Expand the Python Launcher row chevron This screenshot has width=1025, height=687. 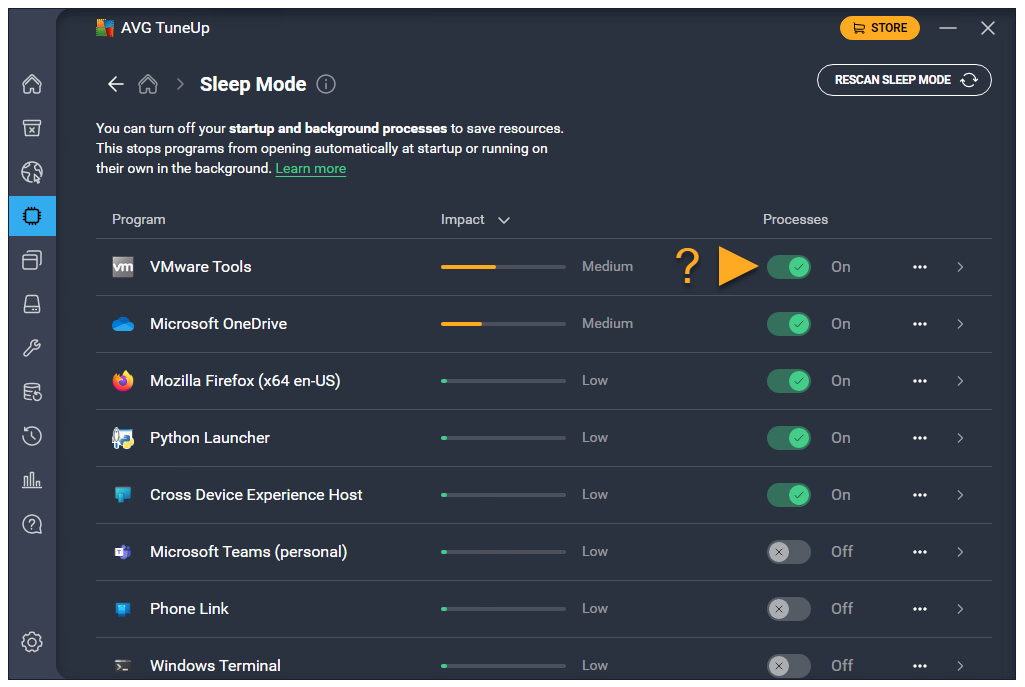[960, 438]
